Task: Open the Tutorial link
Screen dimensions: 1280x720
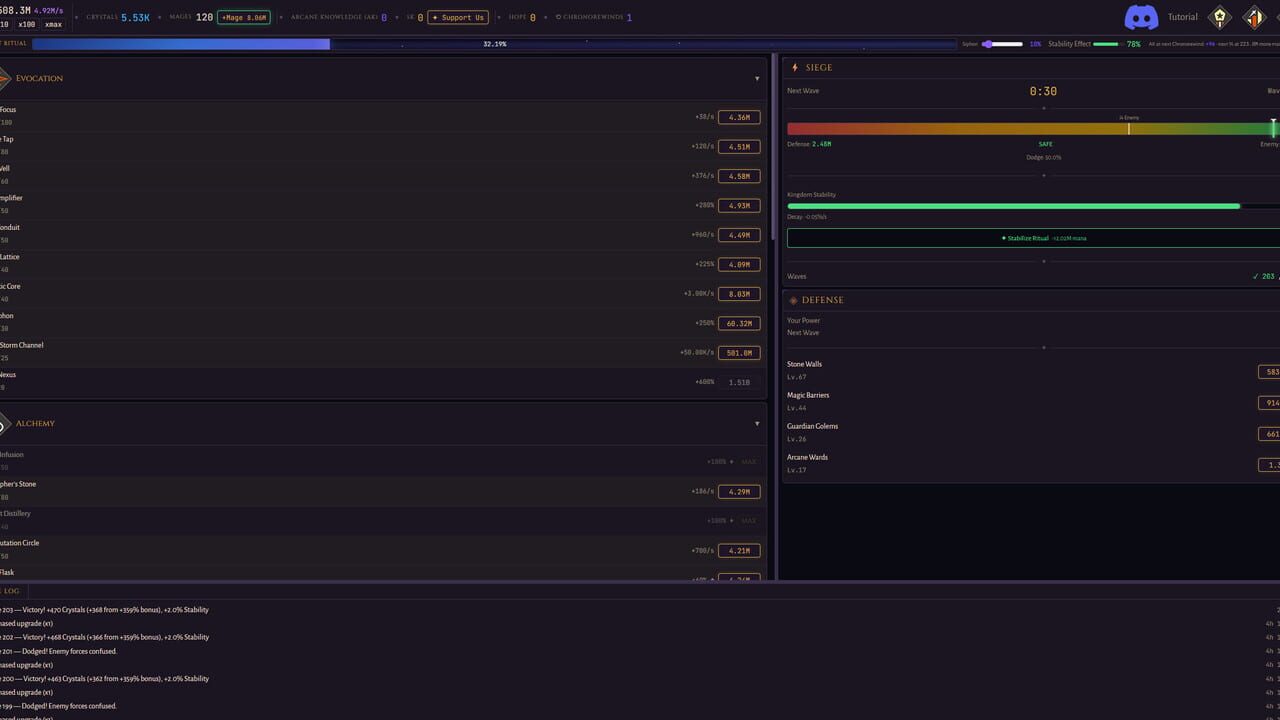Action: pyautogui.click(x=1182, y=17)
